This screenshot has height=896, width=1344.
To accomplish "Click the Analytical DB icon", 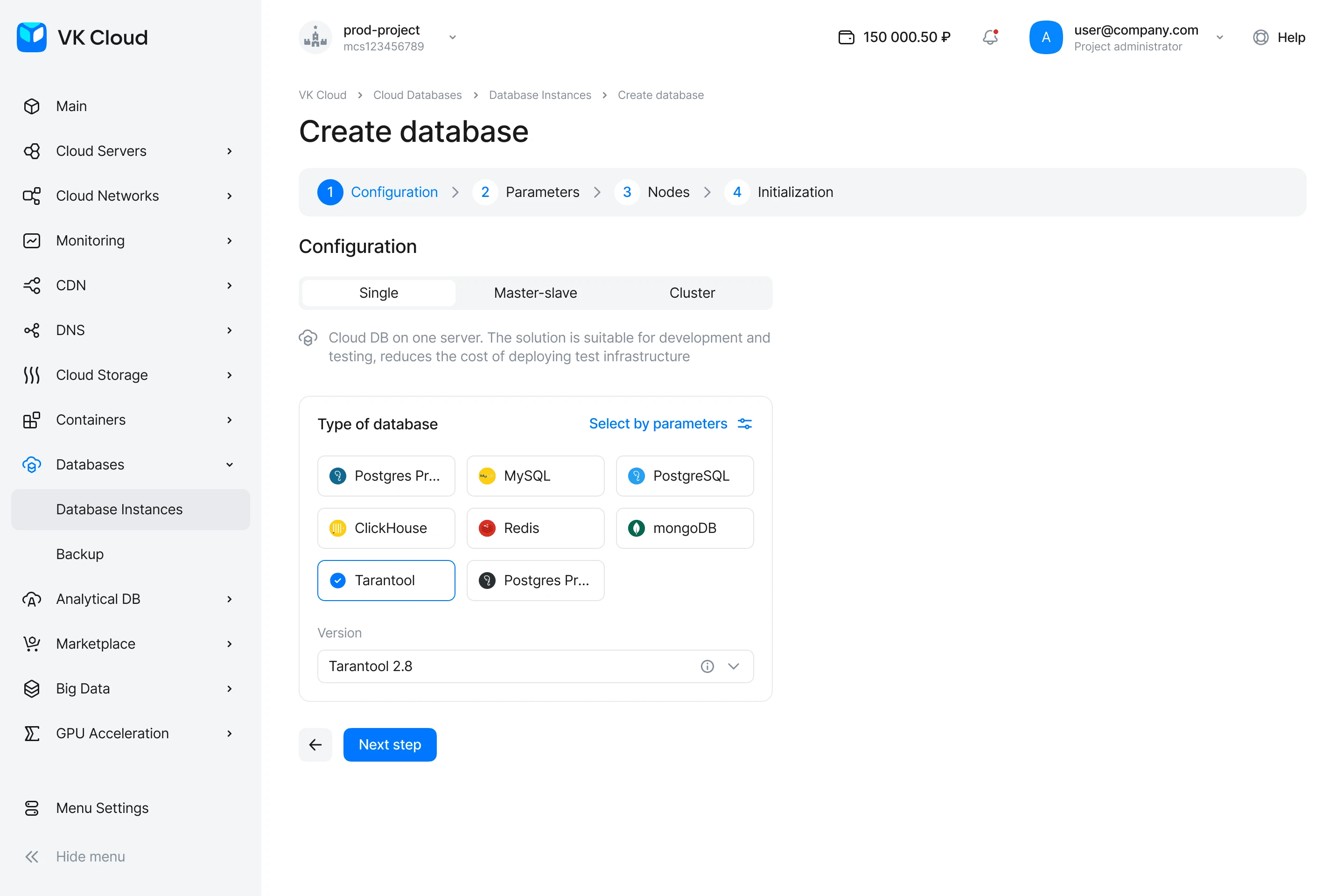I will click(x=32, y=599).
